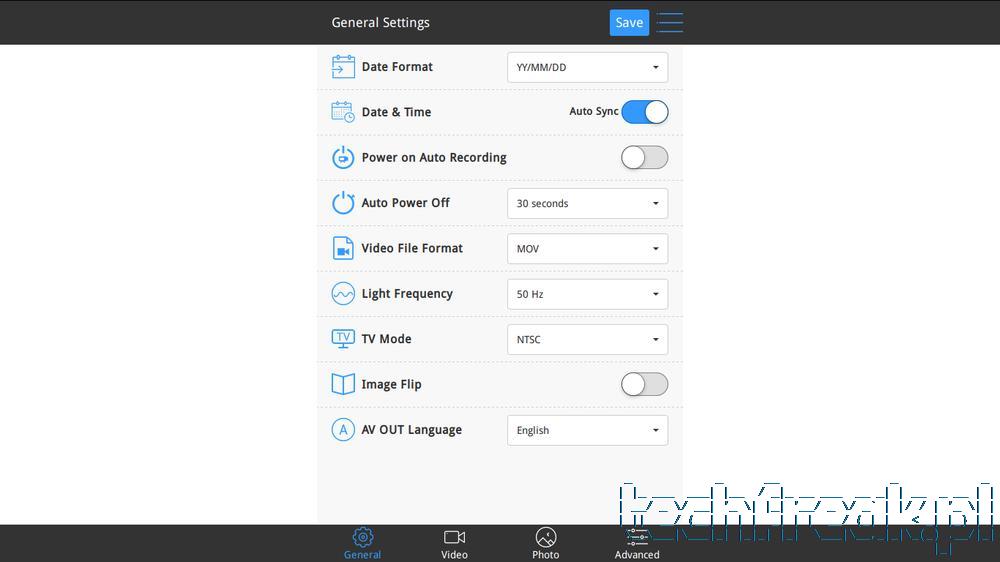Open Light Frequency dropdown showing 50 Hz
The height and width of the screenshot is (562, 1000).
(587, 294)
